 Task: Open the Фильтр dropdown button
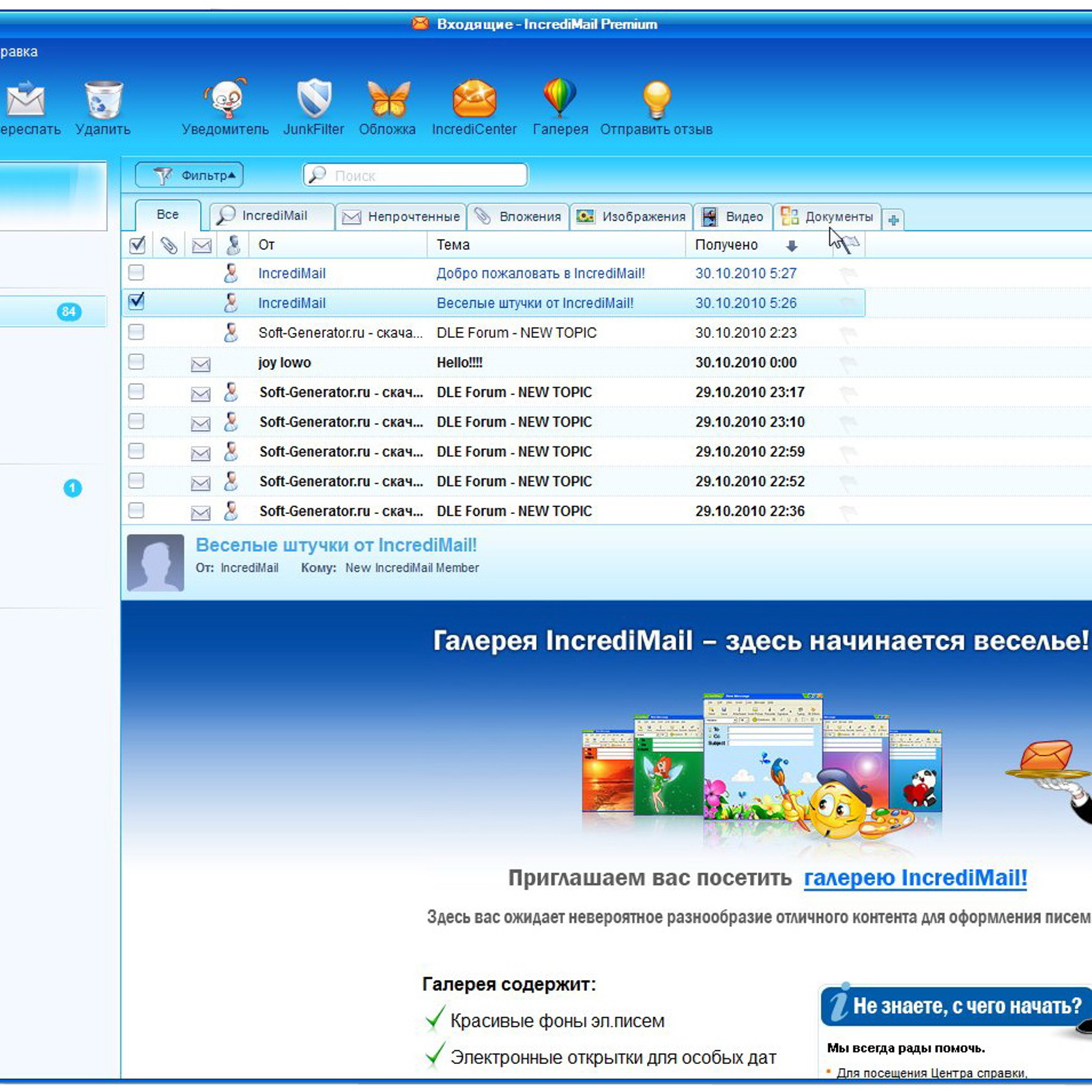189,175
